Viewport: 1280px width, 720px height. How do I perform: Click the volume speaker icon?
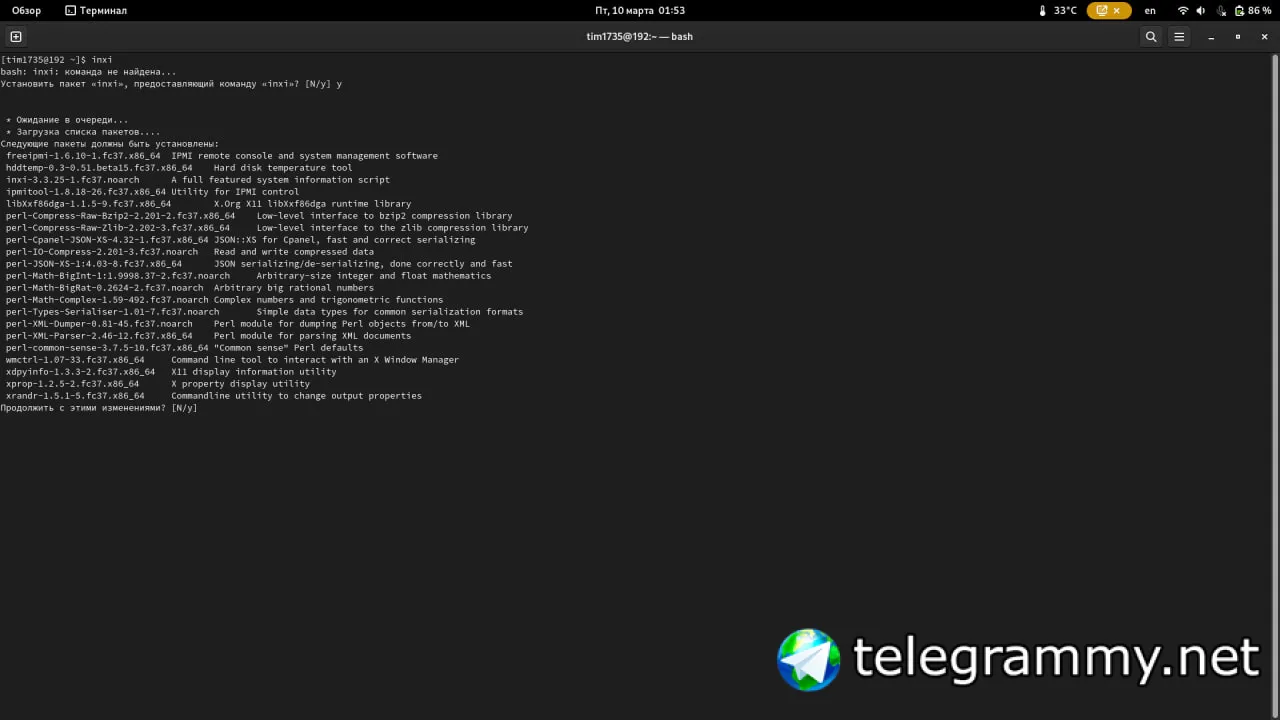[x=1201, y=10]
